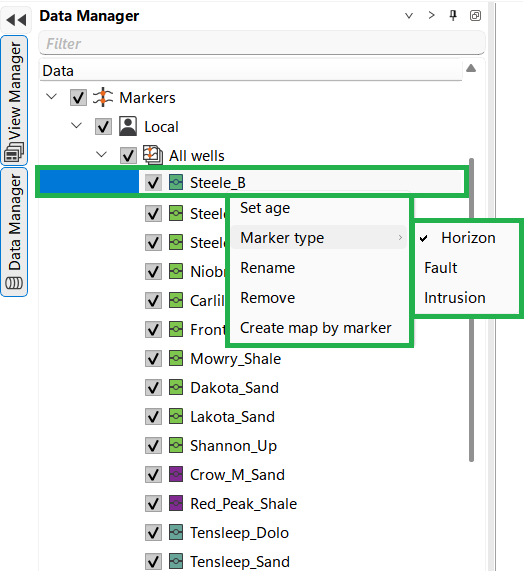The width and height of the screenshot is (524, 571).
Task: Click the All wells icon
Action: tap(153, 155)
